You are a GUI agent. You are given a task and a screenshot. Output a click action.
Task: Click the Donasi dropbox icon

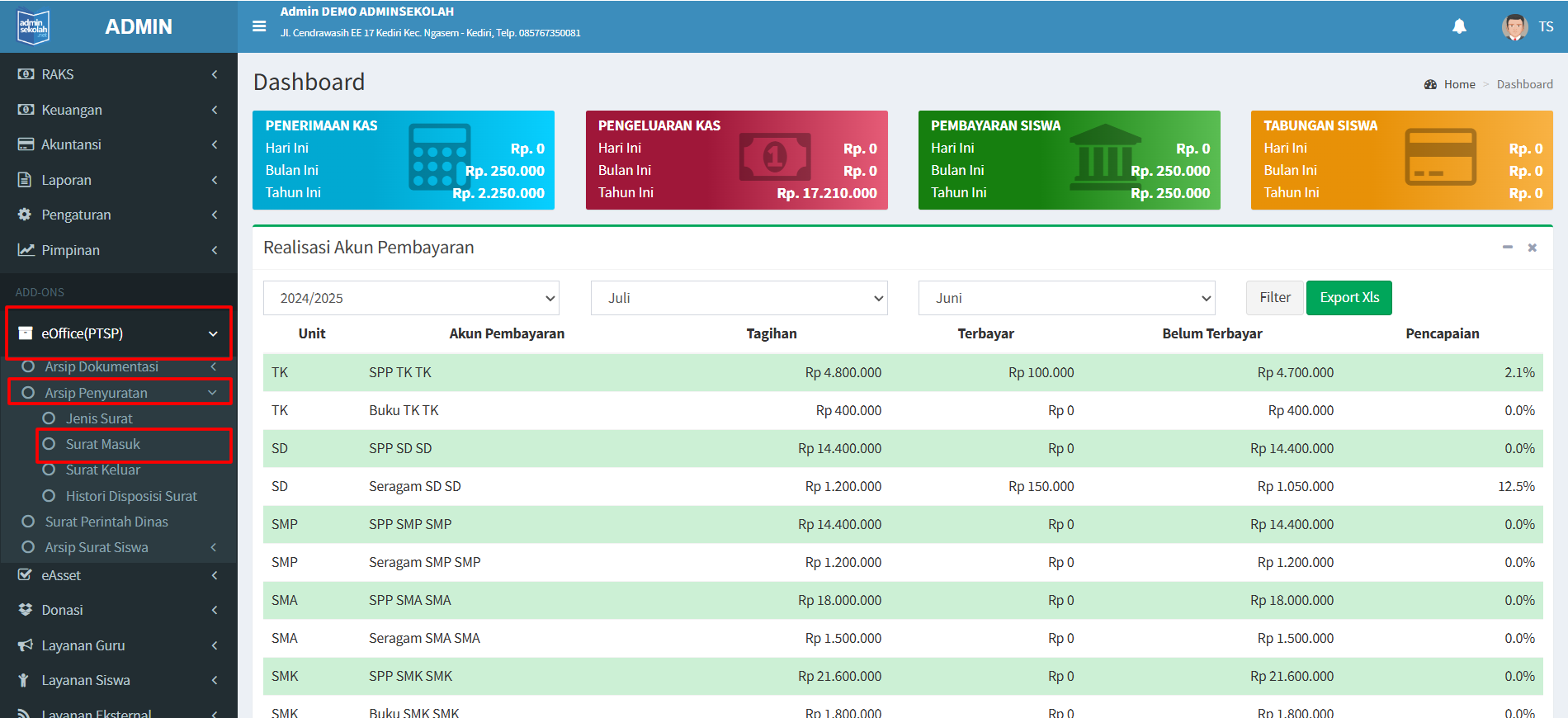point(26,610)
